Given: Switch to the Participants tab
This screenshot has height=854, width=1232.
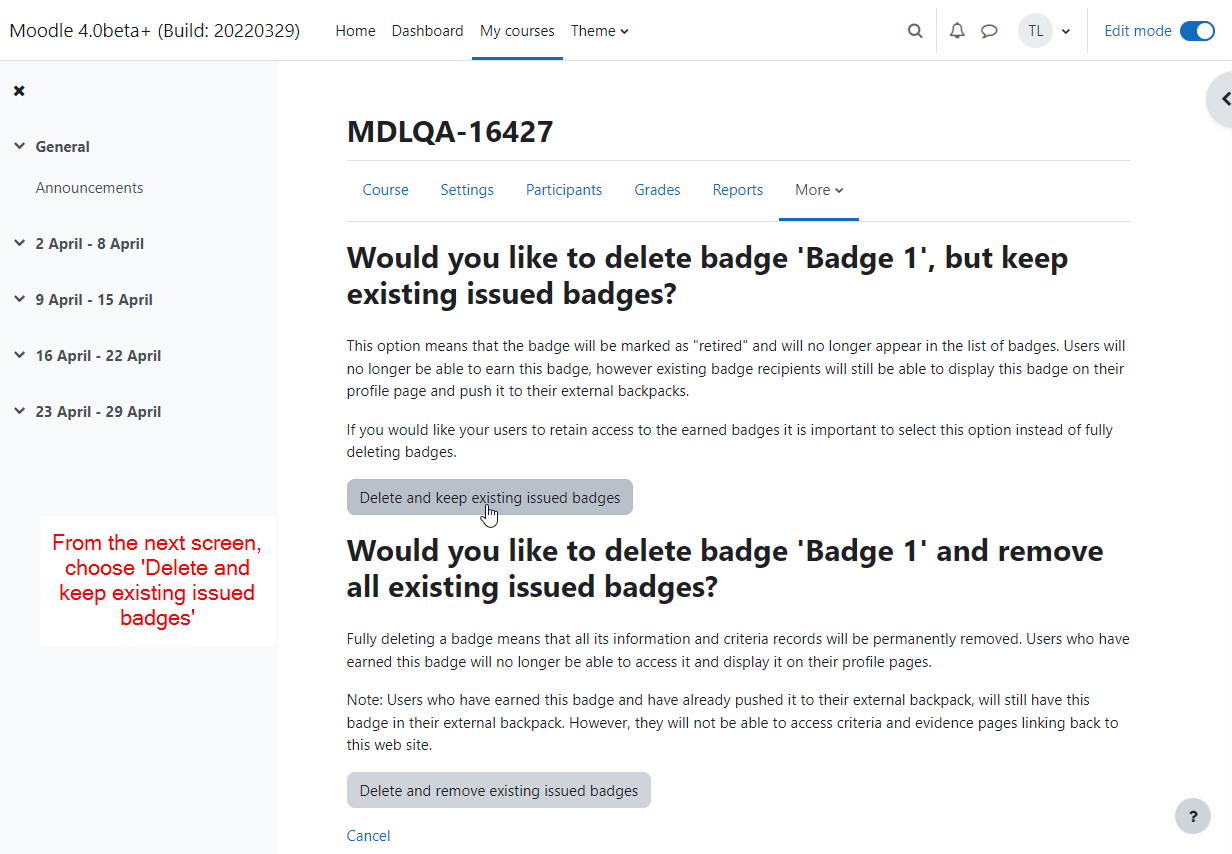Looking at the screenshot, I should (564, 190).
